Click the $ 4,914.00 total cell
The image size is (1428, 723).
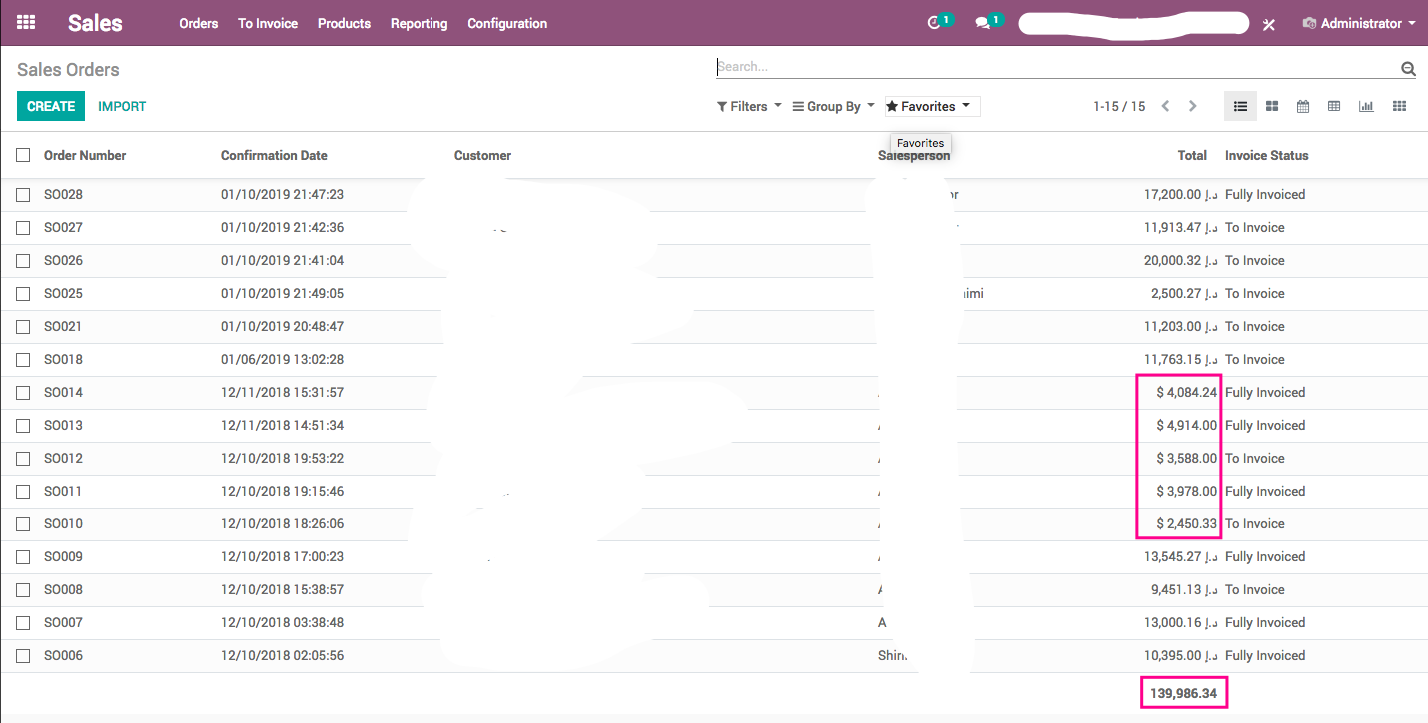1187,426
